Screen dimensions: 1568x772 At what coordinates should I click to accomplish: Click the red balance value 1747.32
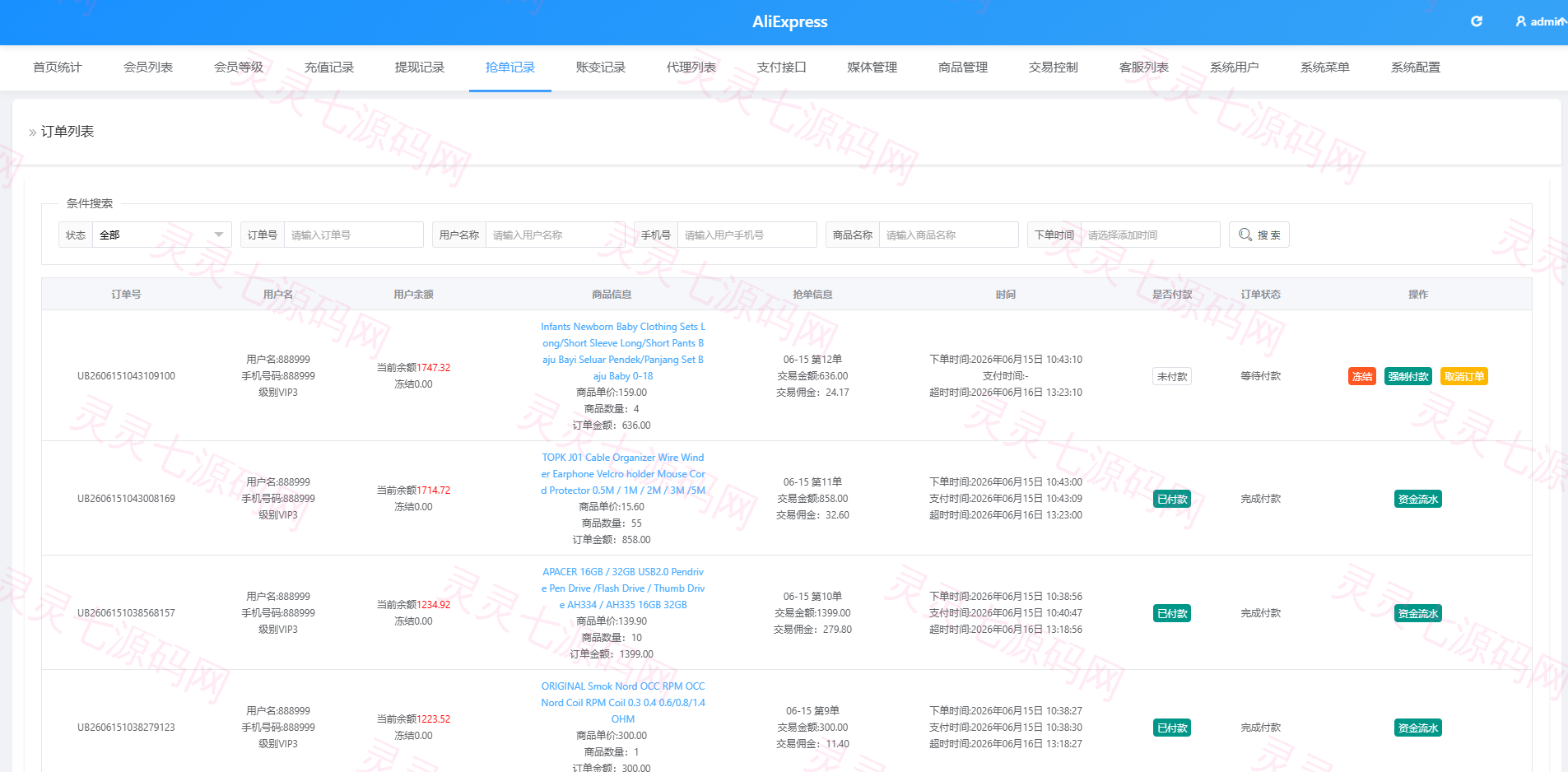pyautogui.click(x=433, y=368)
